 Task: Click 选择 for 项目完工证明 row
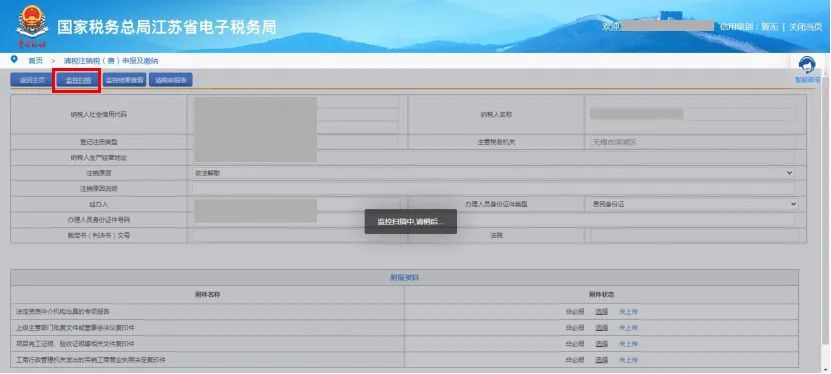(x=602, y=344)
